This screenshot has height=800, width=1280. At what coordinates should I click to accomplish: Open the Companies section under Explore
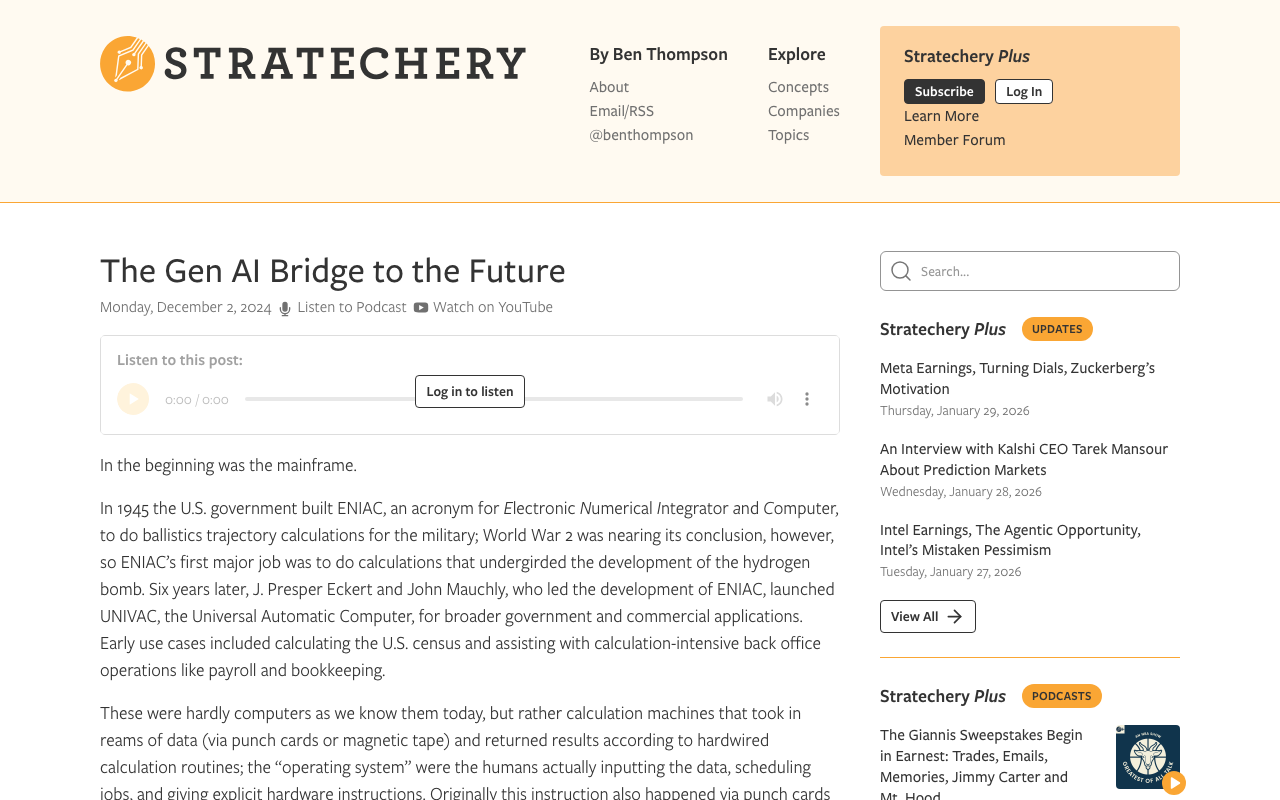803,110
